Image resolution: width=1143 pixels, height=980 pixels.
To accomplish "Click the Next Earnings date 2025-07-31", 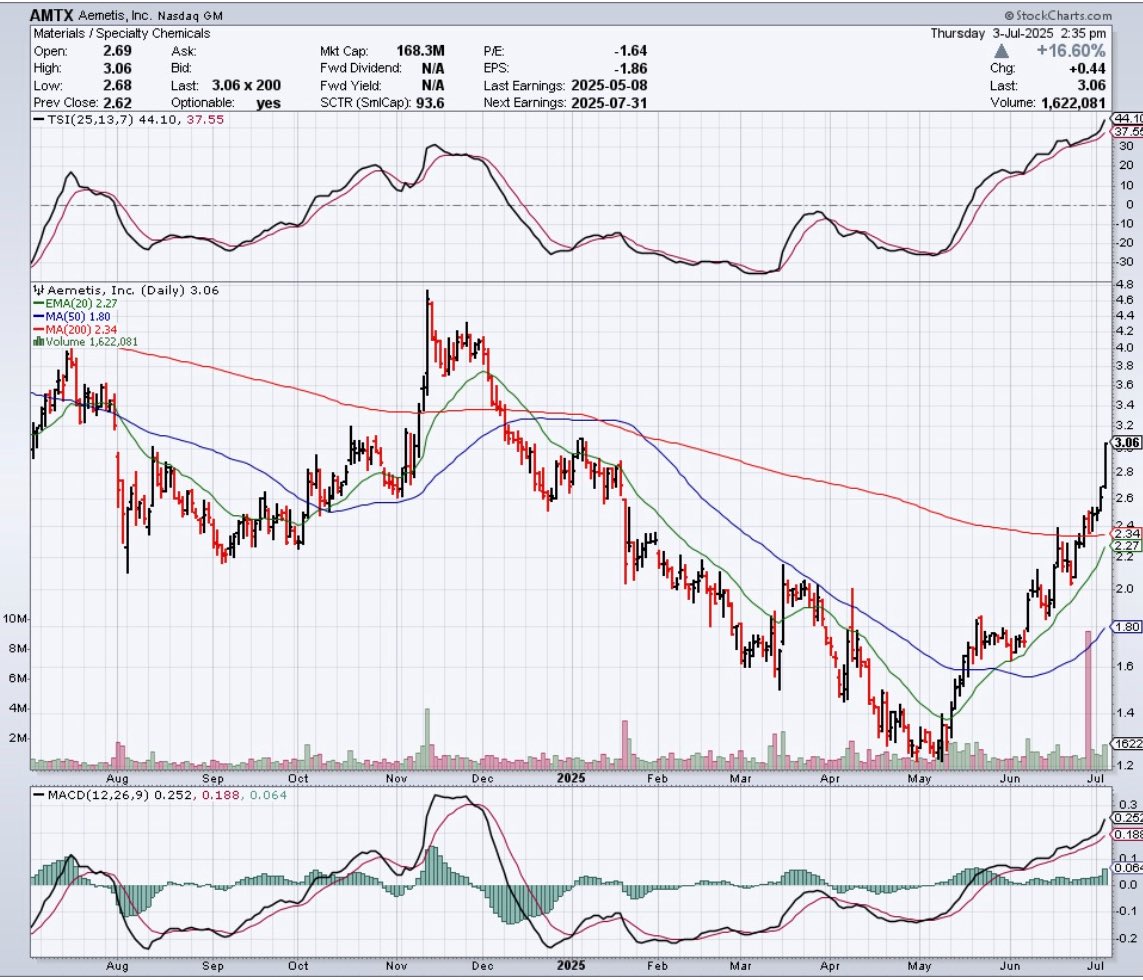I will tap(609, 103).
